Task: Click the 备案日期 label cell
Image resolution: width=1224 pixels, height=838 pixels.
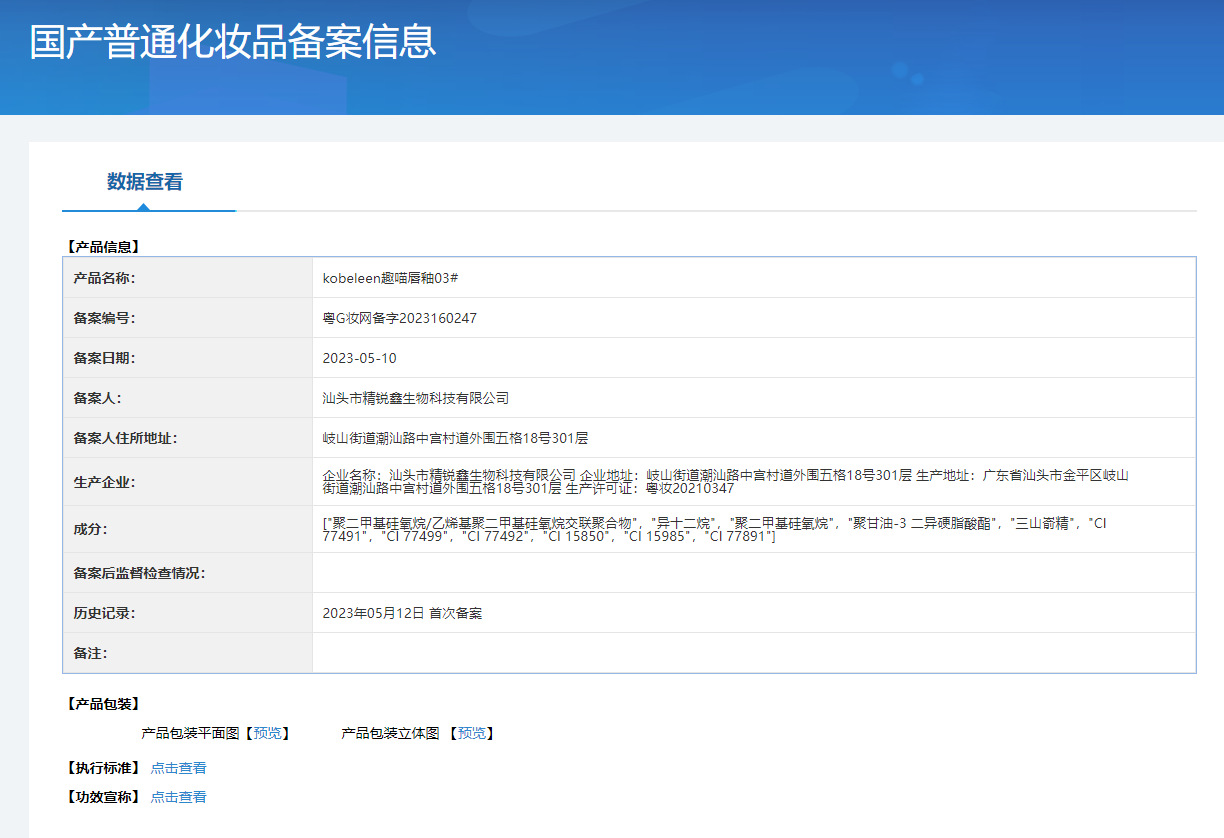Action: [x=188, y=358]
